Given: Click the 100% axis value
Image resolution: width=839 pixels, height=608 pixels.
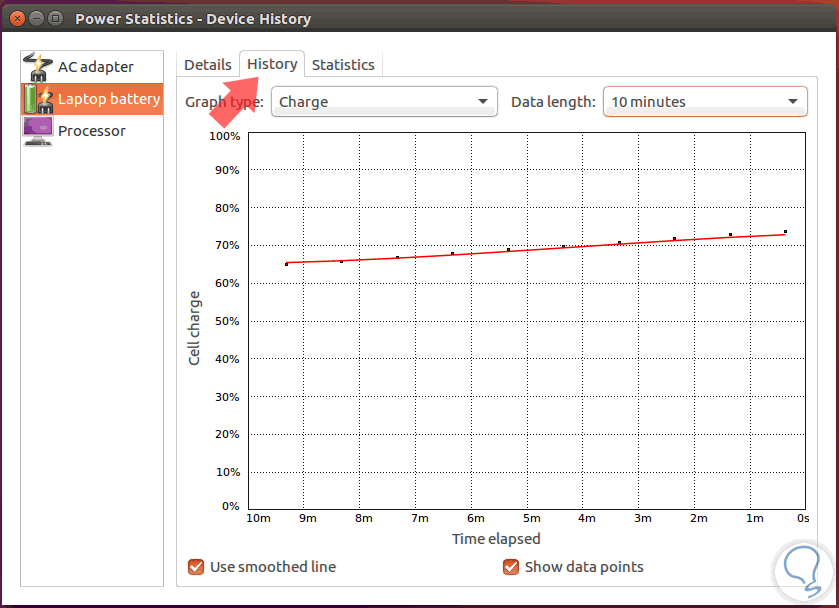Looking at the screenshot, I should coord(225,136).
